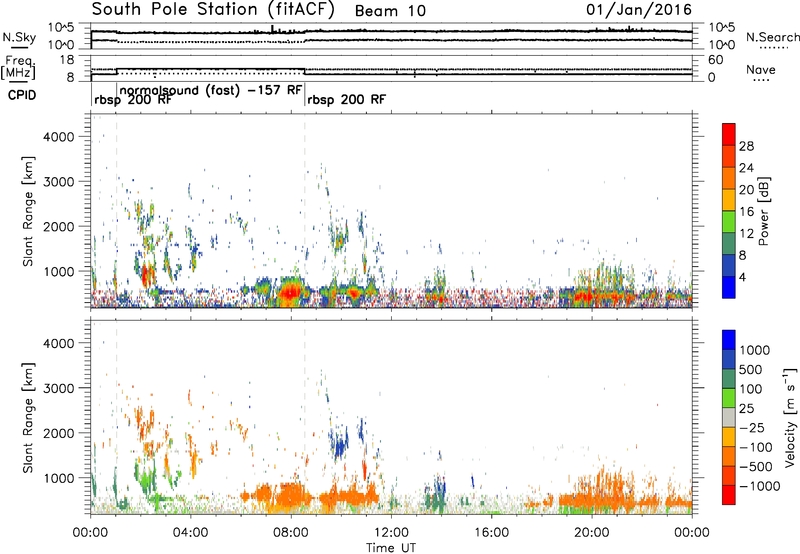Viewport: 800px width, 554px height.
Task: Click the '28' power colorbar value
Action: [746, 146]
